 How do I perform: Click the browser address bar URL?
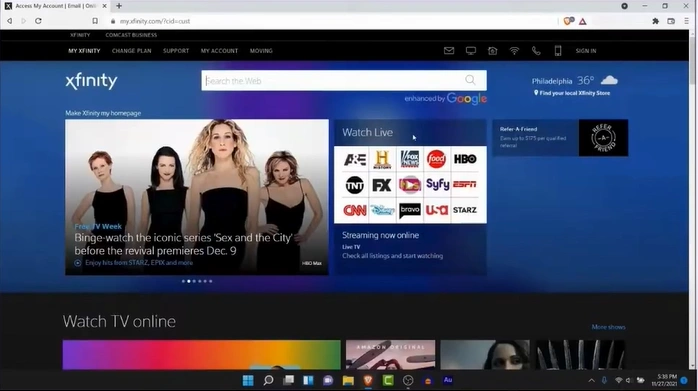[x=154, y=21]
